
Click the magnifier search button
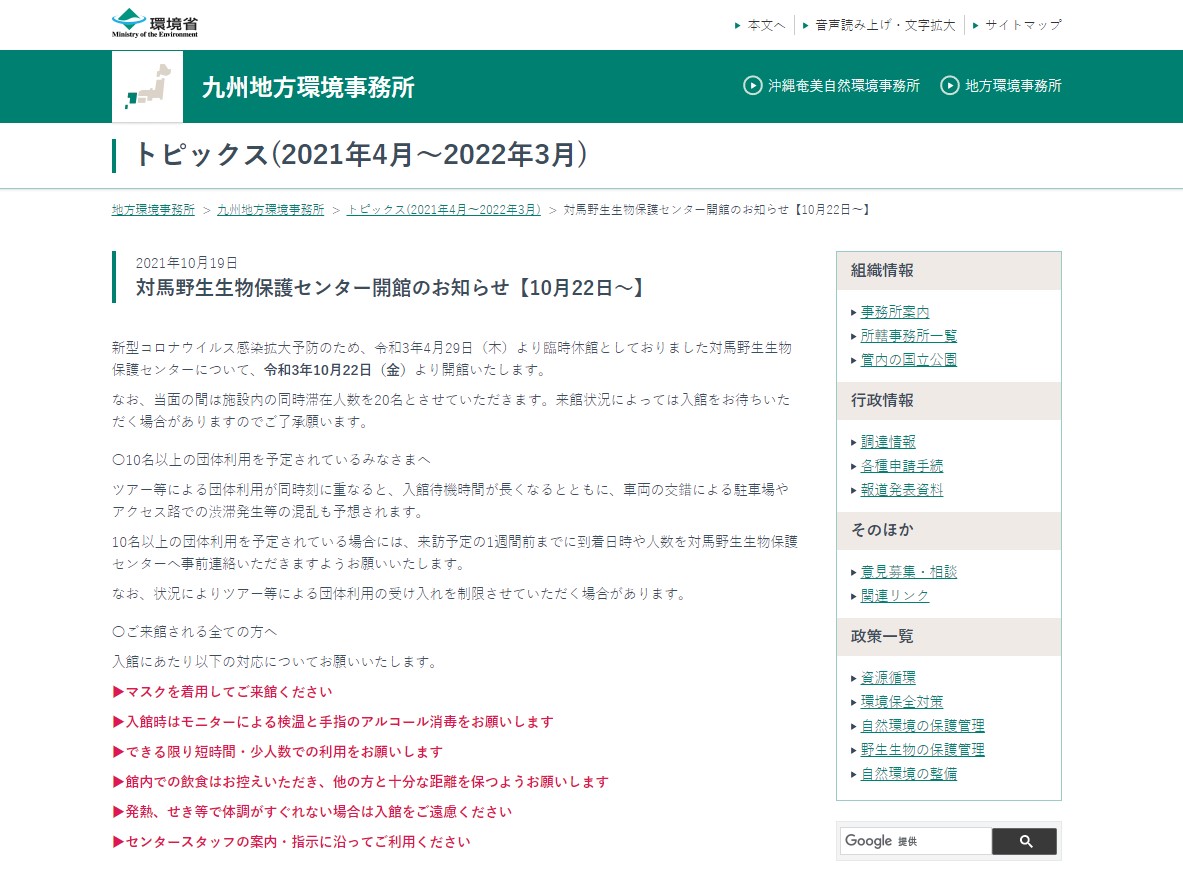pyautogui.click(x=1024, y=841)
